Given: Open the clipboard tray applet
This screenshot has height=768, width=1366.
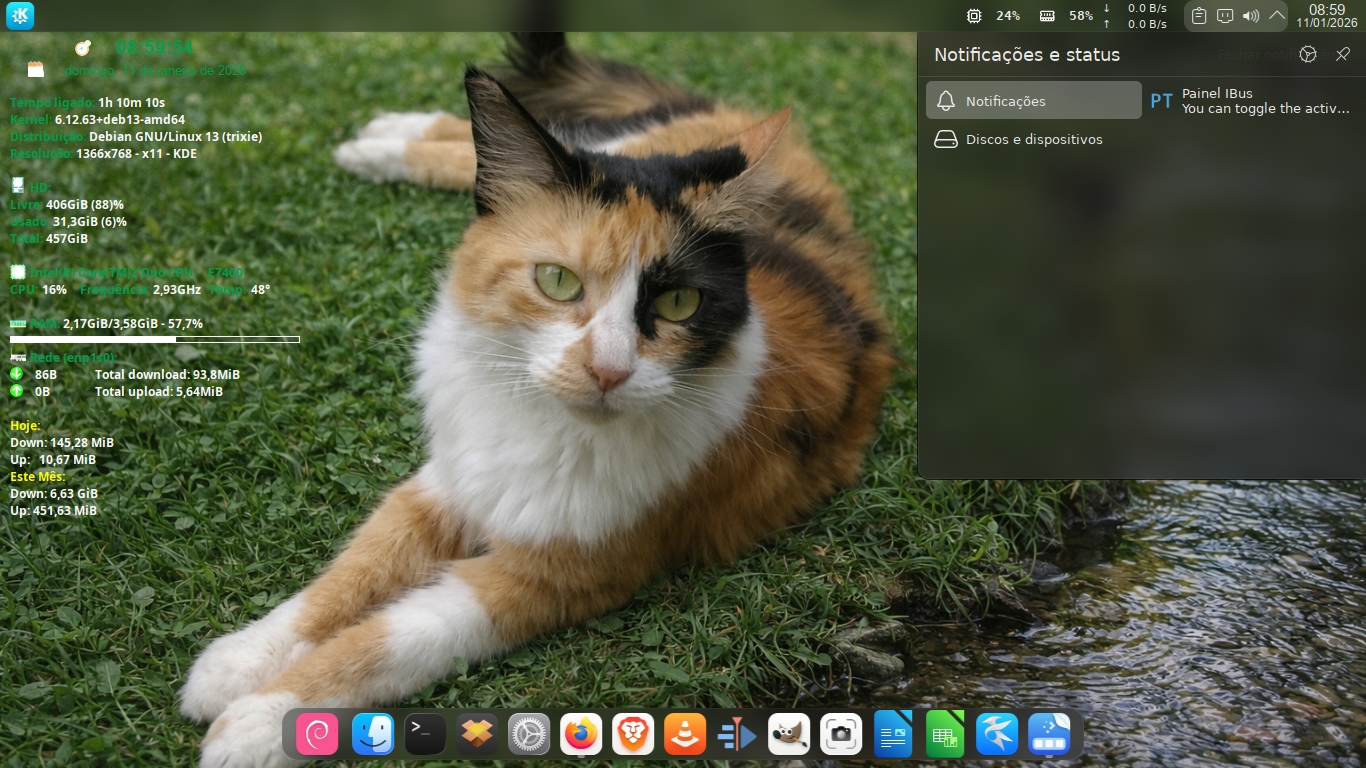Looking at the screenshot, I should coord(1199,16).
